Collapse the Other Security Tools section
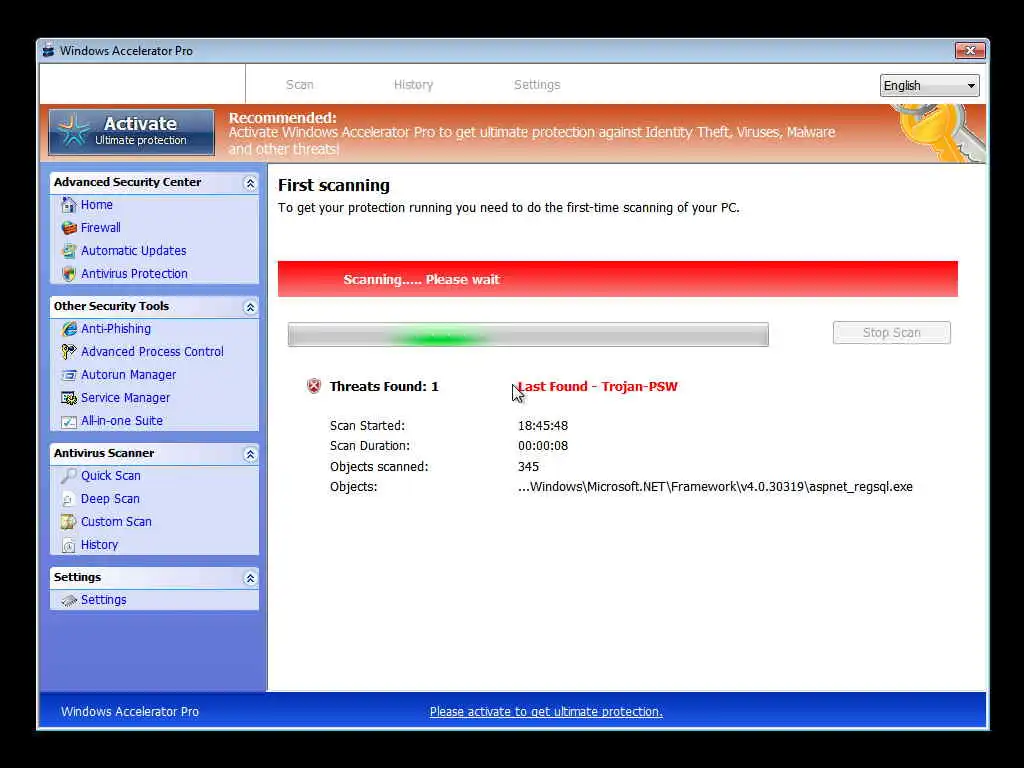This screenshot has height=768, width=1024. pyautogui.click(x=250, y=307)
